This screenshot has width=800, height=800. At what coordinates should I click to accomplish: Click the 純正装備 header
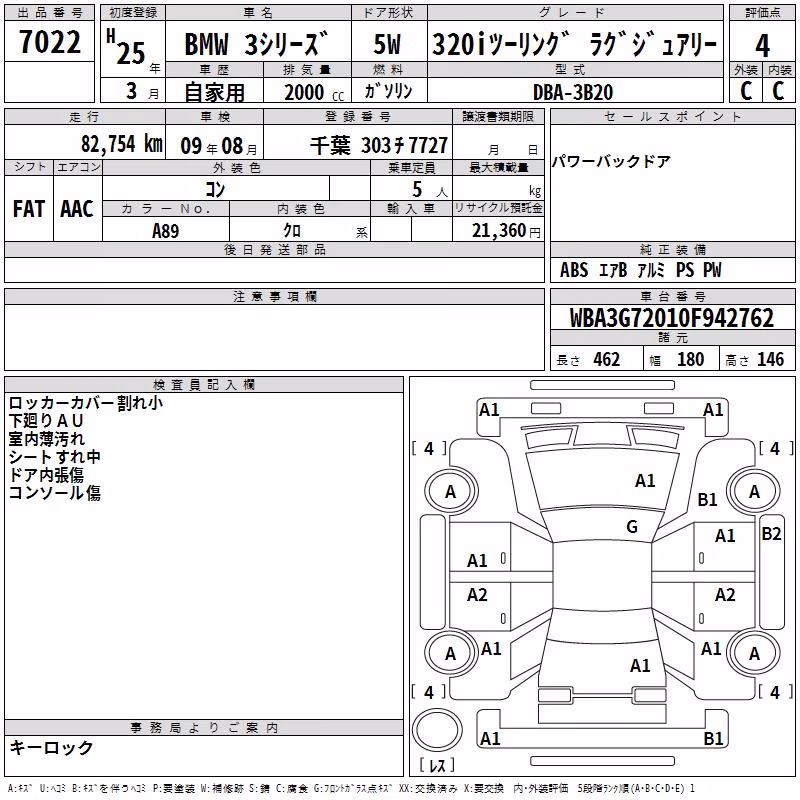point(672,249)
